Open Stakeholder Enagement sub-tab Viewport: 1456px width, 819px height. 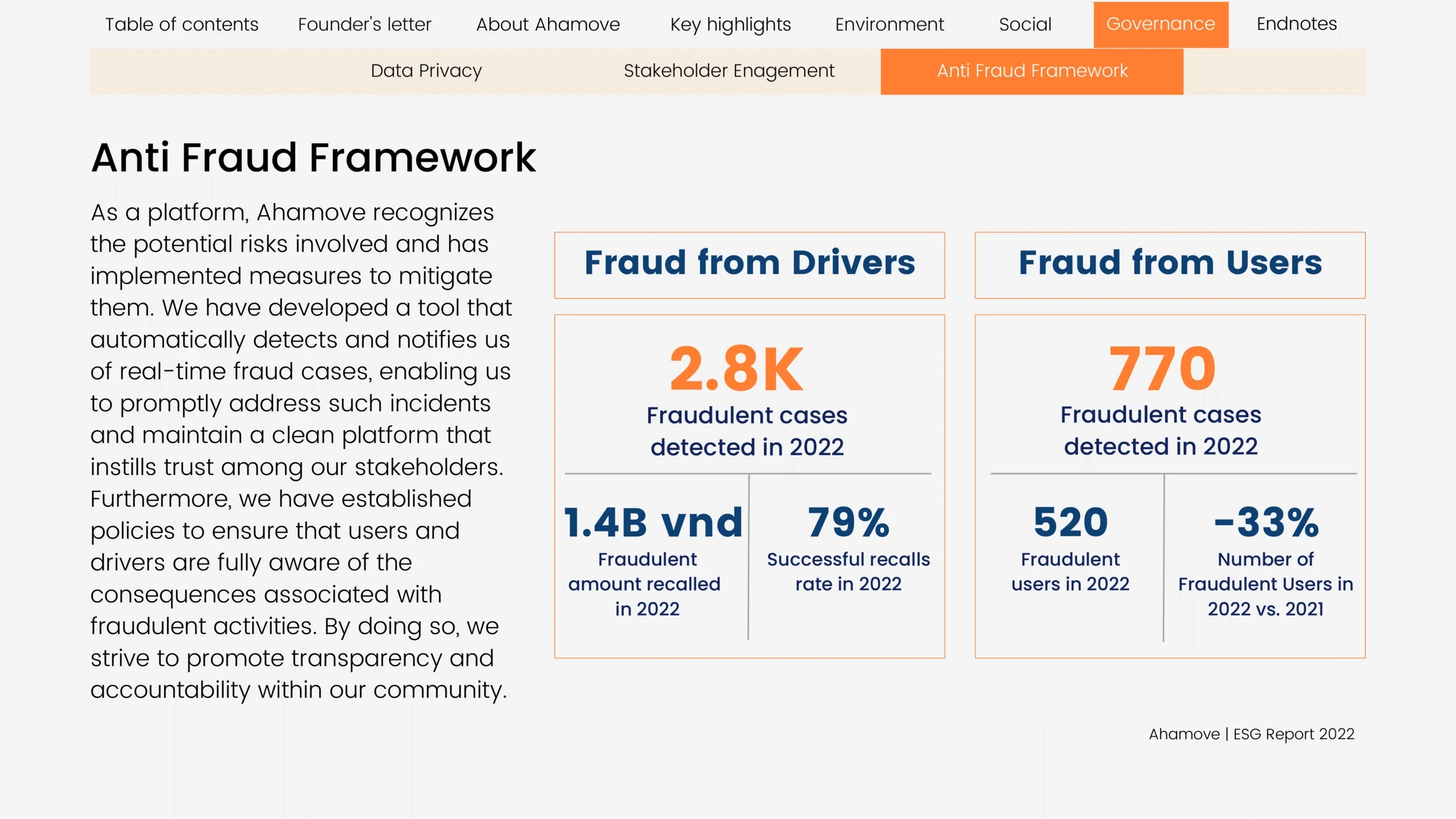(x=729, y=71)
